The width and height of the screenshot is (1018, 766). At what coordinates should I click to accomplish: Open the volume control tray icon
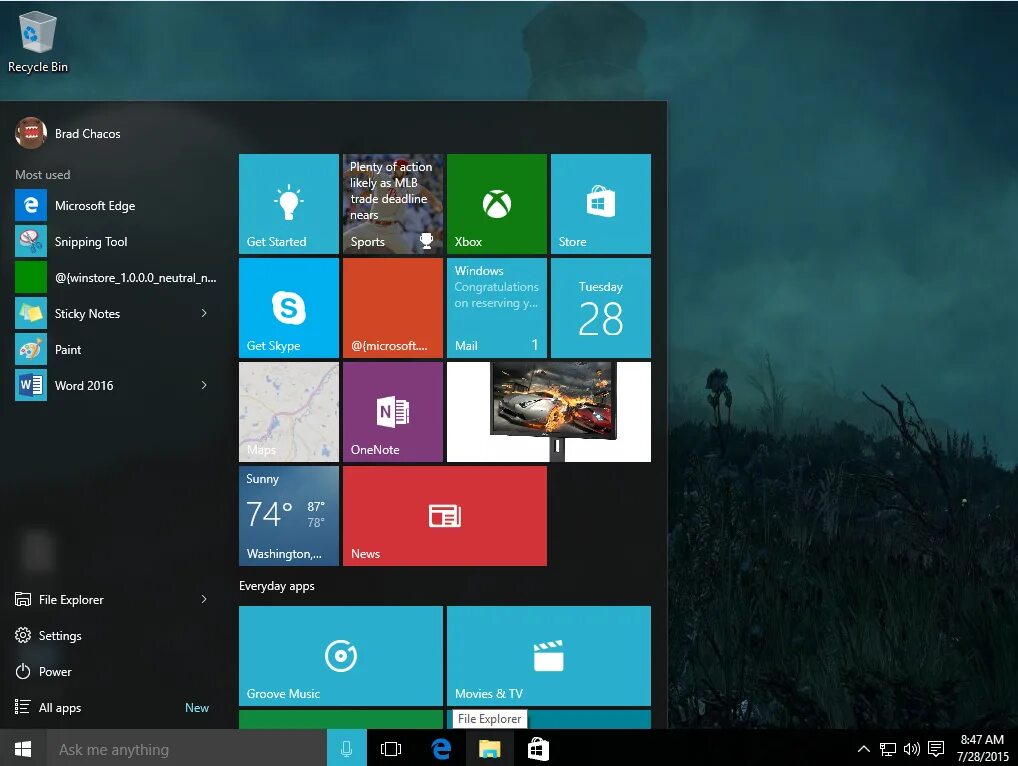tap(912, 749)
